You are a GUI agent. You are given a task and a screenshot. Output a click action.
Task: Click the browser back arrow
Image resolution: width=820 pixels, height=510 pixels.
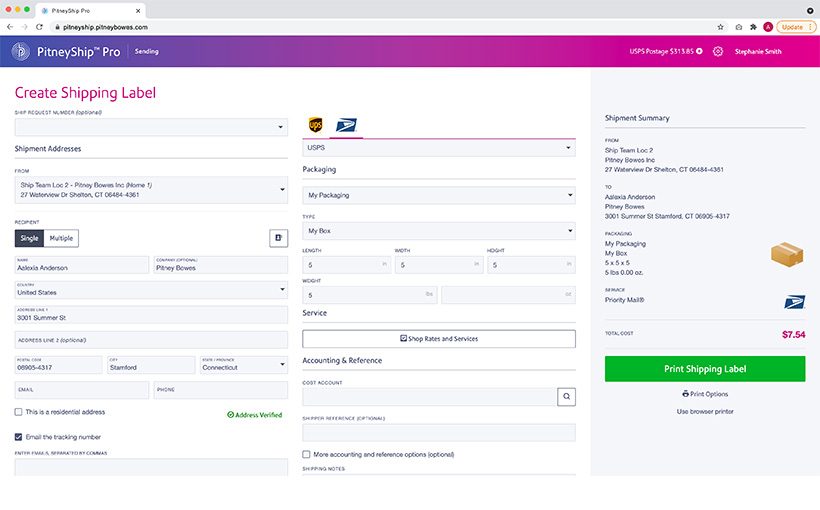10,27
